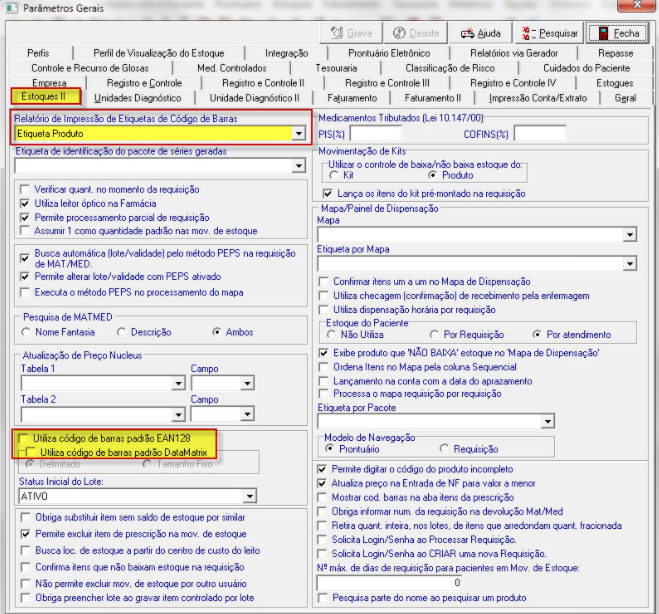Click the Grava save button
659x614 pixels.
(x=351, y=33)
